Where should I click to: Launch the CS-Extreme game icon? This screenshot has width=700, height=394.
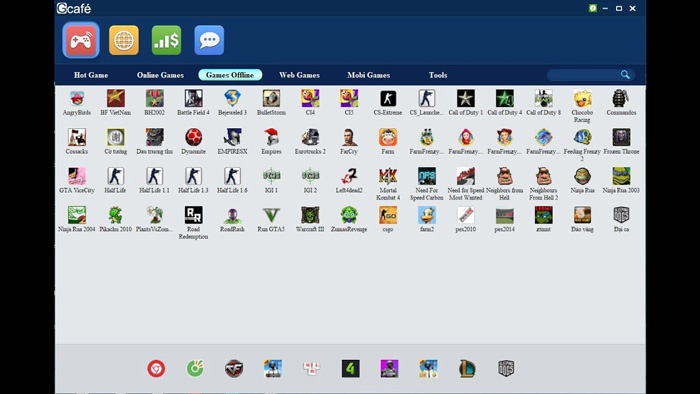tap(388, 98)
